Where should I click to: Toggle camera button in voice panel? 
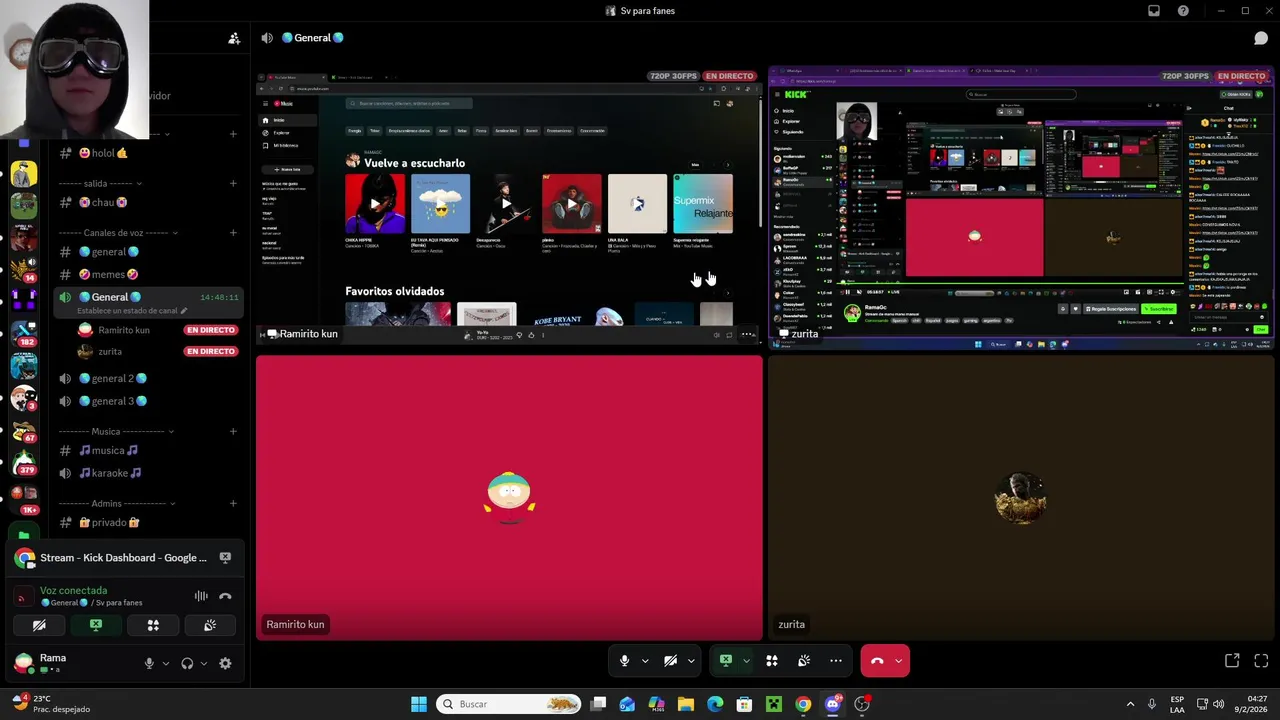coord(39,625)
